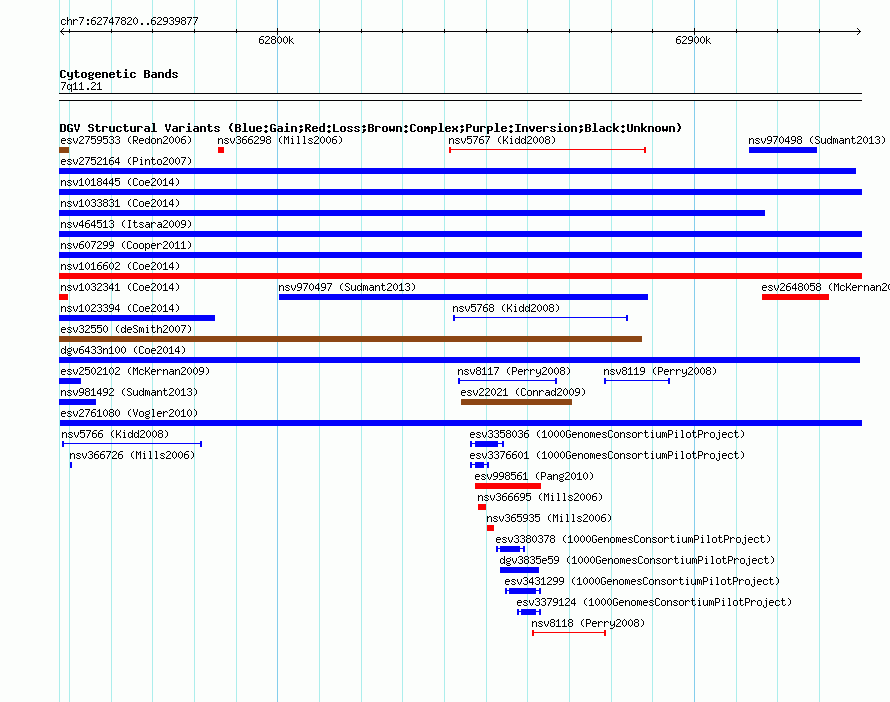The height and width of the screenshot is (702, 890).
Task: Click chr7:62747820..62939877 coordinate text
Action: (129, 21)
